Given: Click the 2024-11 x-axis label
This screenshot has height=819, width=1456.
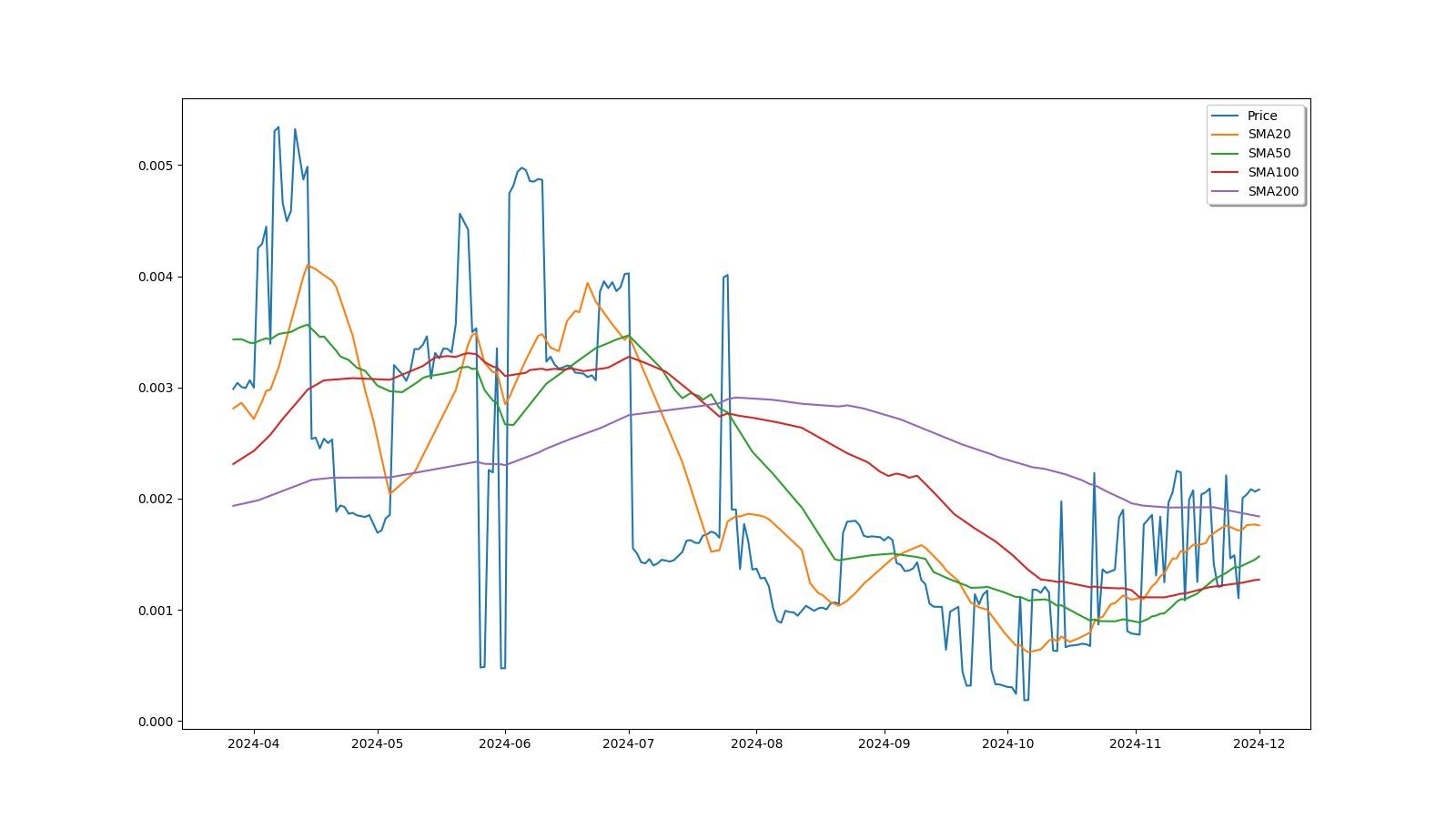Looking at the screenshot, I should (1136, 743).
